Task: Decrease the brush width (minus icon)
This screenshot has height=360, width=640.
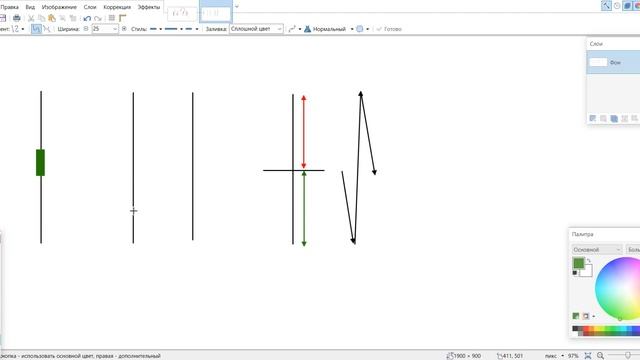Action: tap(86, 29)
